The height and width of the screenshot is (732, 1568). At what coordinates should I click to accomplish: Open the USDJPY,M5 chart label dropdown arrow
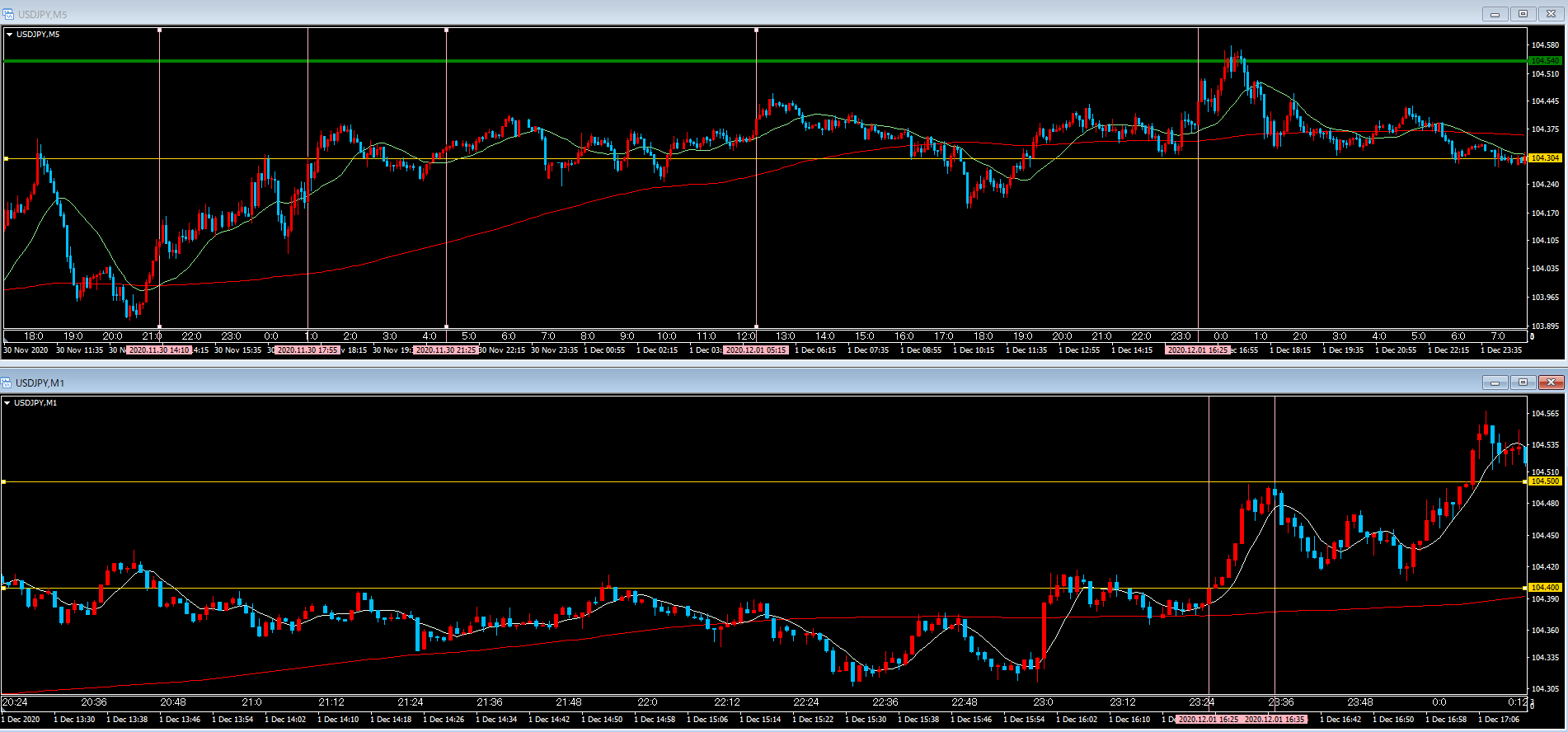[x=10, y=35]
